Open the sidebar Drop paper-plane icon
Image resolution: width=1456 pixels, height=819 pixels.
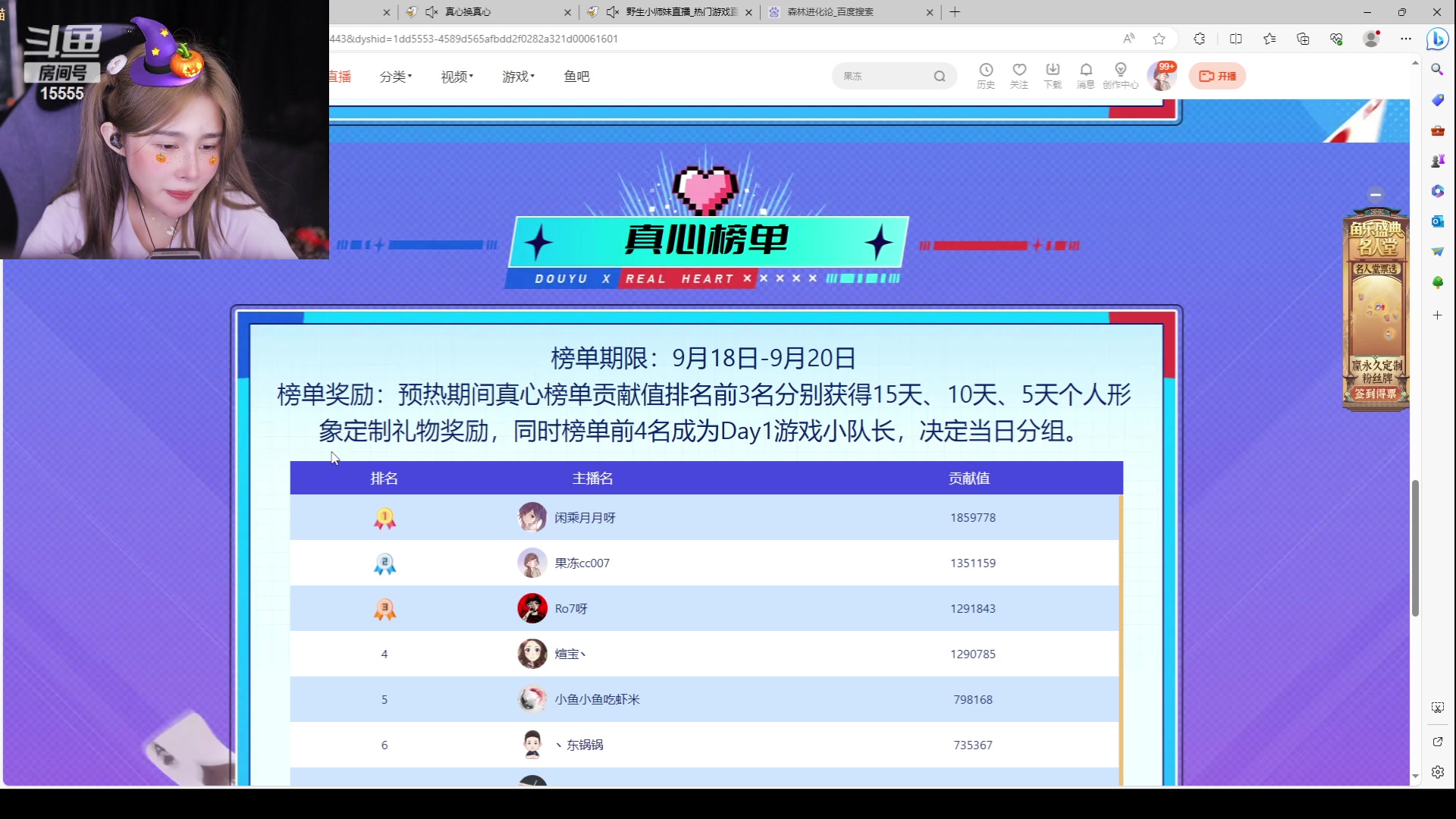pyautogui.click(x=1437, y=252)
